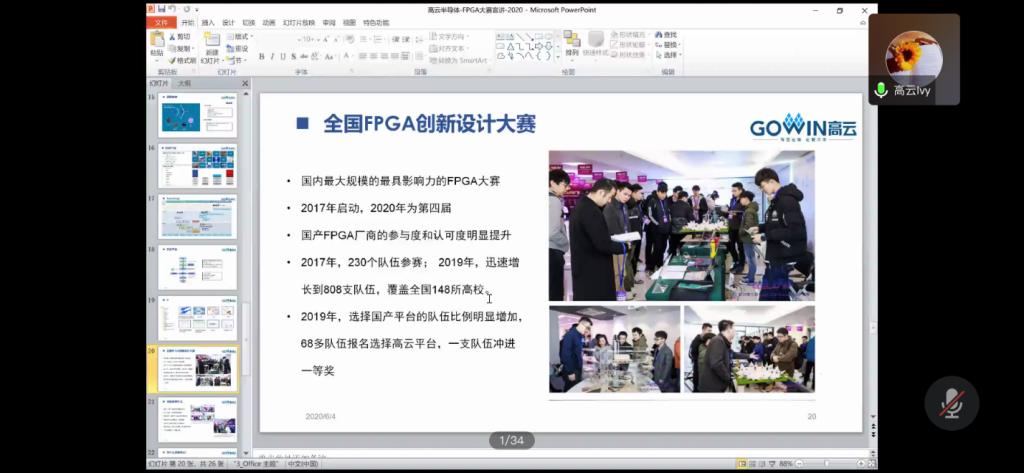Screen dimensions: 1024x473
Task: Unmute the crossed-out microphone button
Action: (951, 404)
